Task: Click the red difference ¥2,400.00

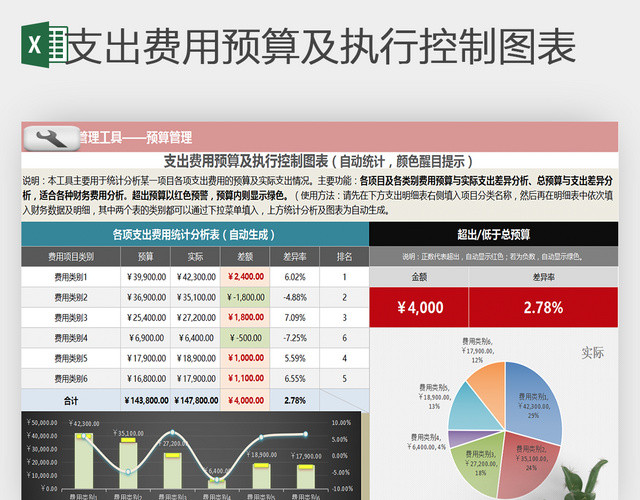Action: 246,277
